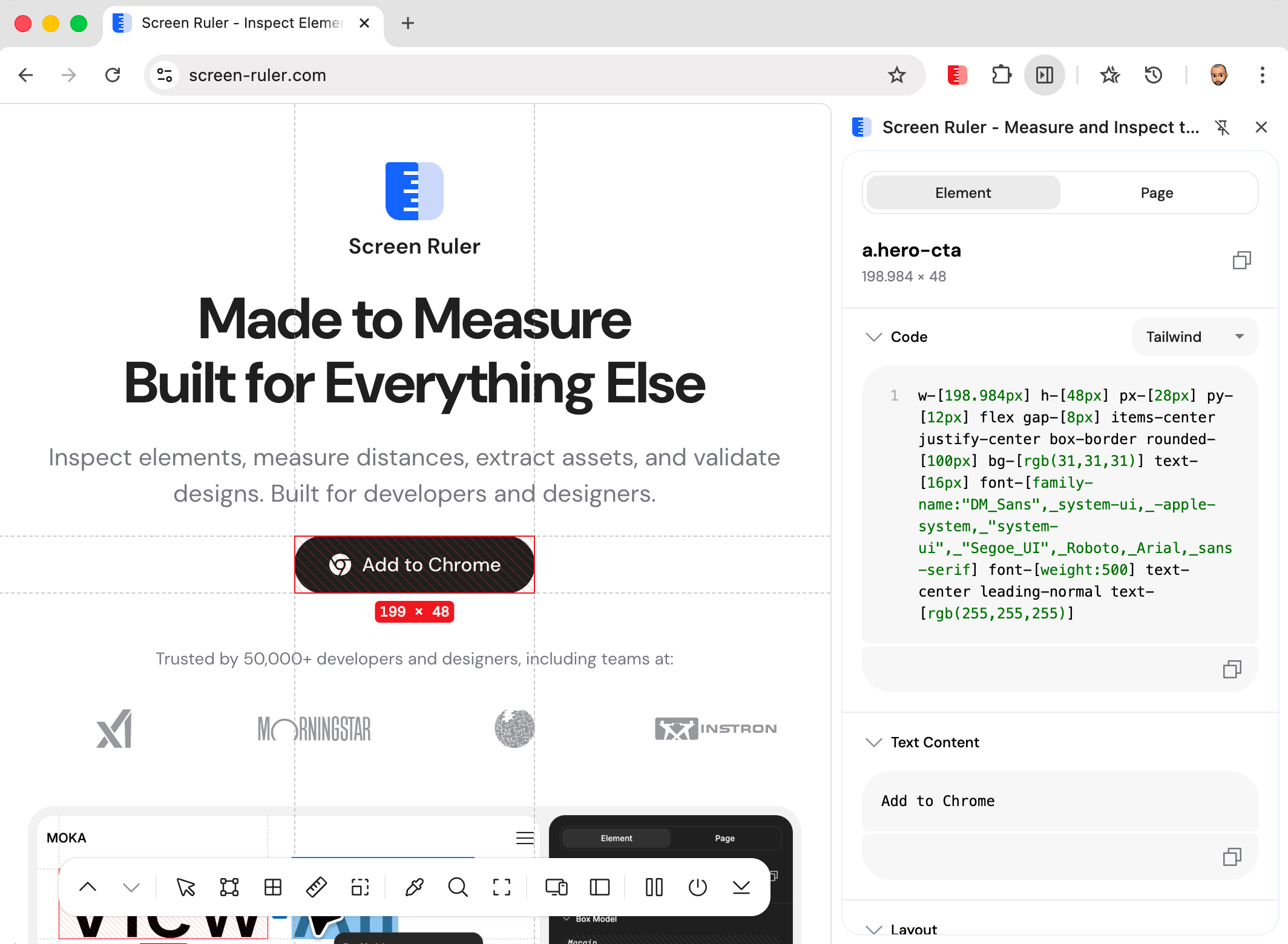Image resolution: width=1288 pixels, height=944 pixels.
Task: Select parent element with up chevron
Action: [88, 887]
